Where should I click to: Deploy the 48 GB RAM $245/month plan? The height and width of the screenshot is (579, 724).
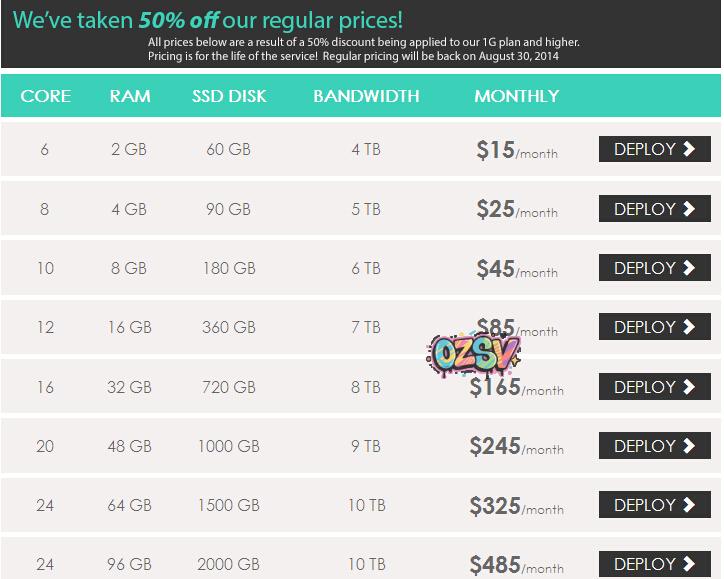(654, 446)
